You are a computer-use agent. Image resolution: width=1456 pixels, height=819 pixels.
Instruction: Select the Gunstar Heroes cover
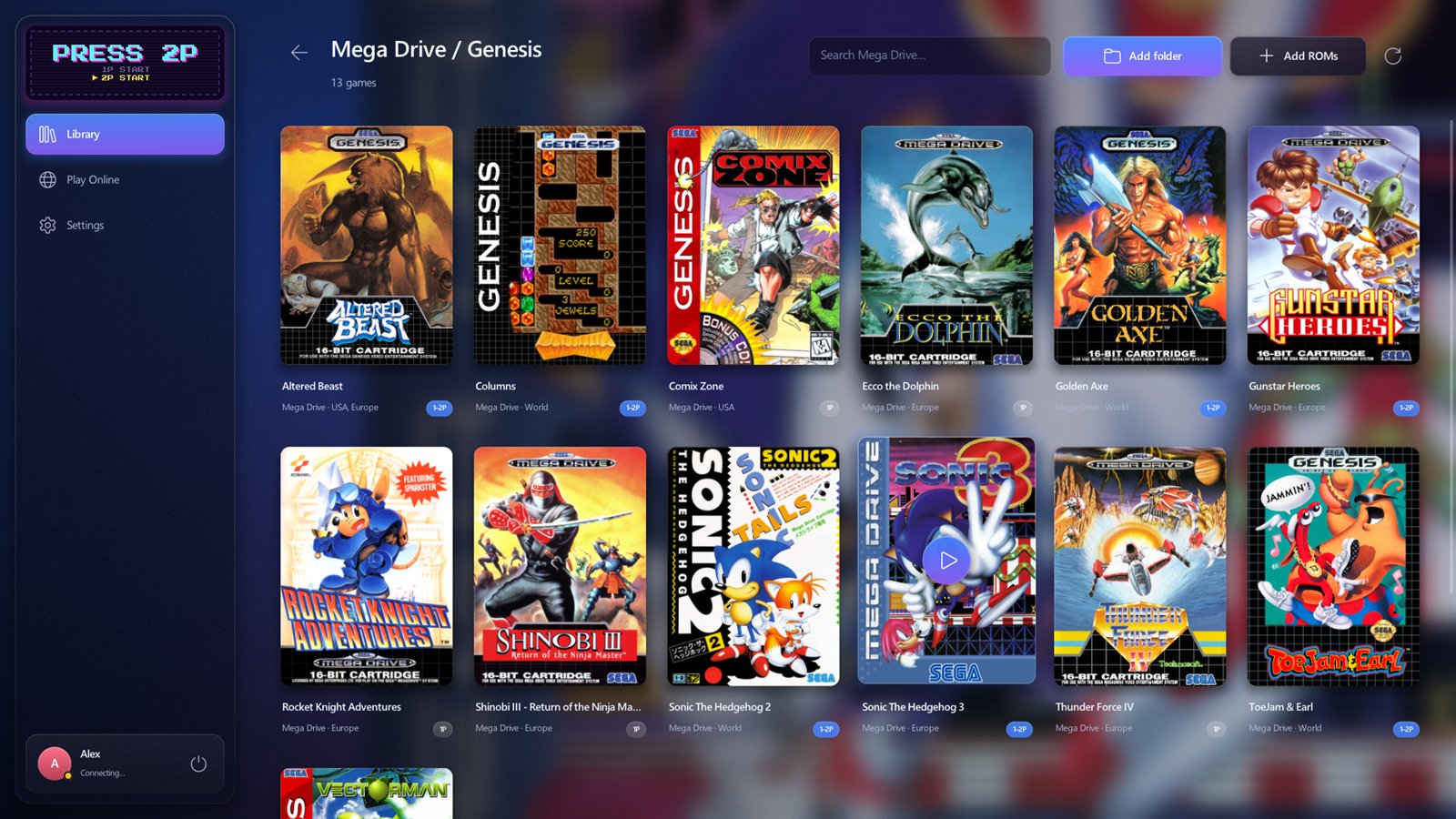tap(1333, 246)
